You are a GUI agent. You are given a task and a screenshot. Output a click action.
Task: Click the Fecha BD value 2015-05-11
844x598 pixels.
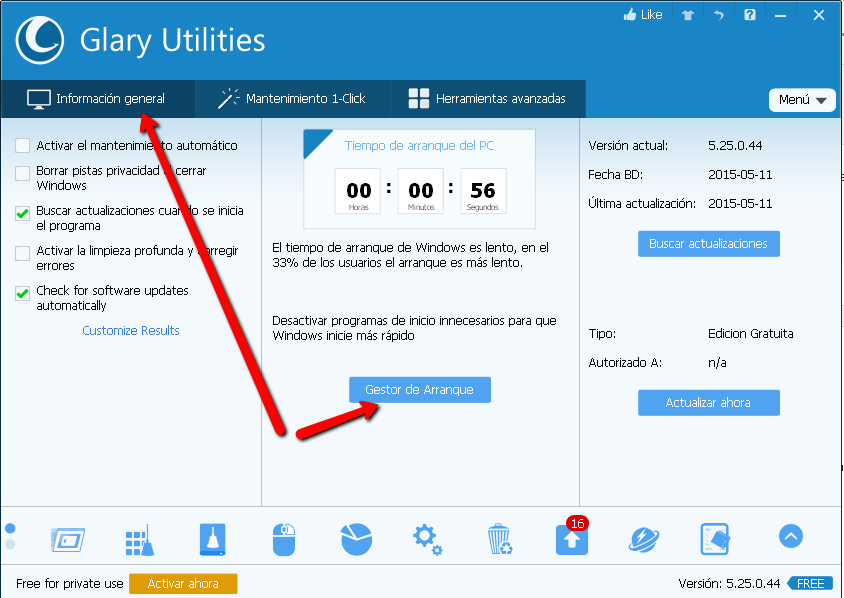pyautogui.click(x=740, y=174)
